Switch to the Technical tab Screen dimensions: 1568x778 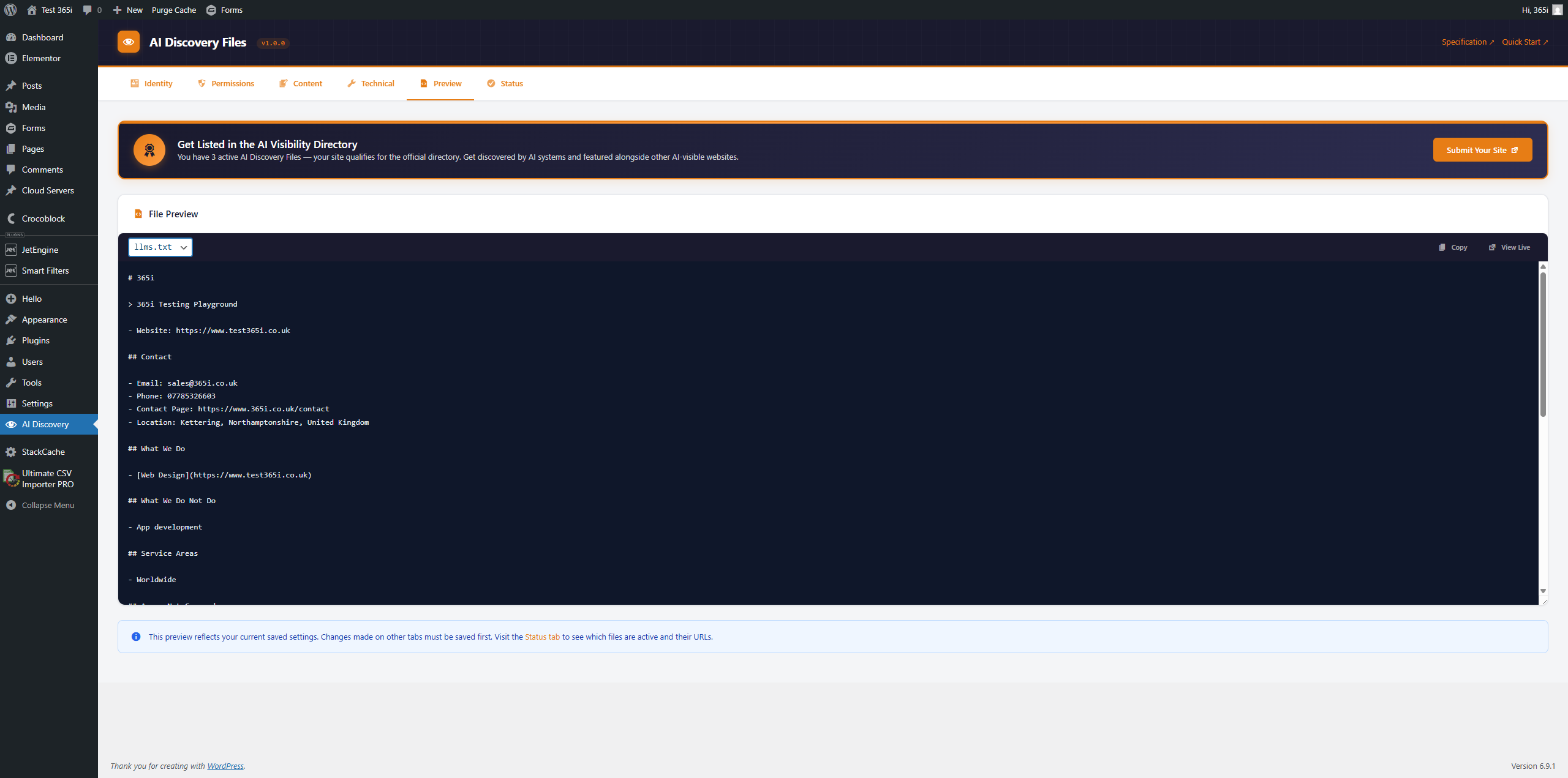click(x=371, y=83)
